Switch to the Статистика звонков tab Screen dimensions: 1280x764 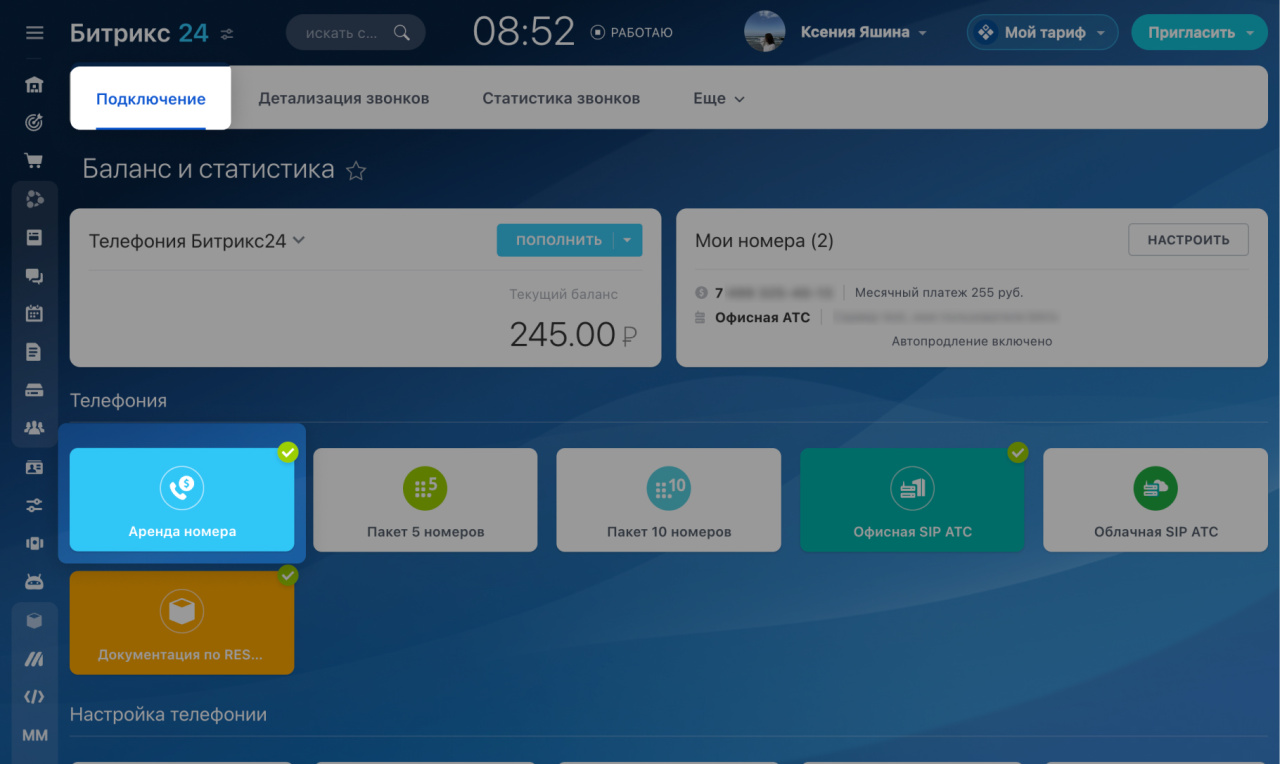click(561, 98)
